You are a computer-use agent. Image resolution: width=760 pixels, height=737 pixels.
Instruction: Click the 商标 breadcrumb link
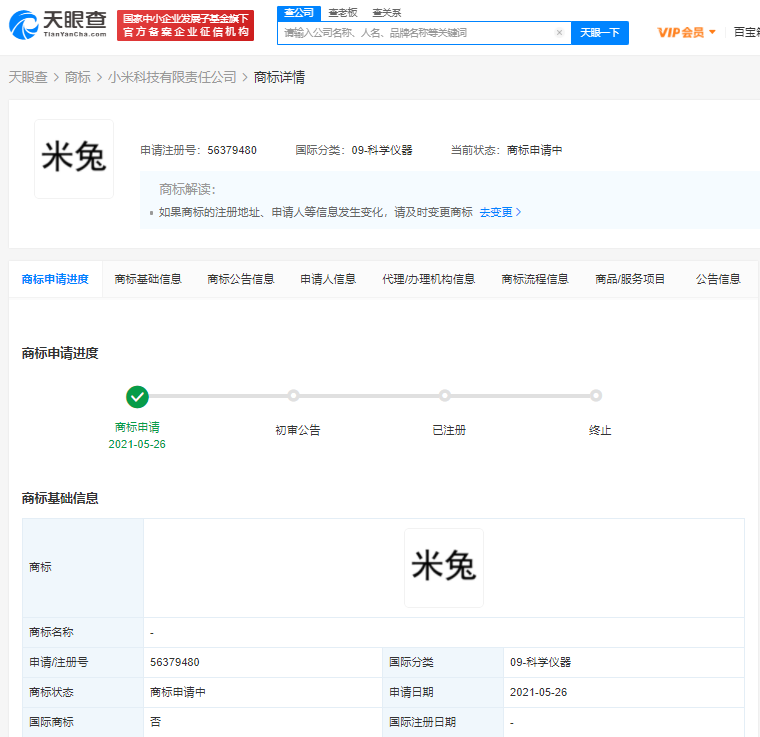pos(78,77)
